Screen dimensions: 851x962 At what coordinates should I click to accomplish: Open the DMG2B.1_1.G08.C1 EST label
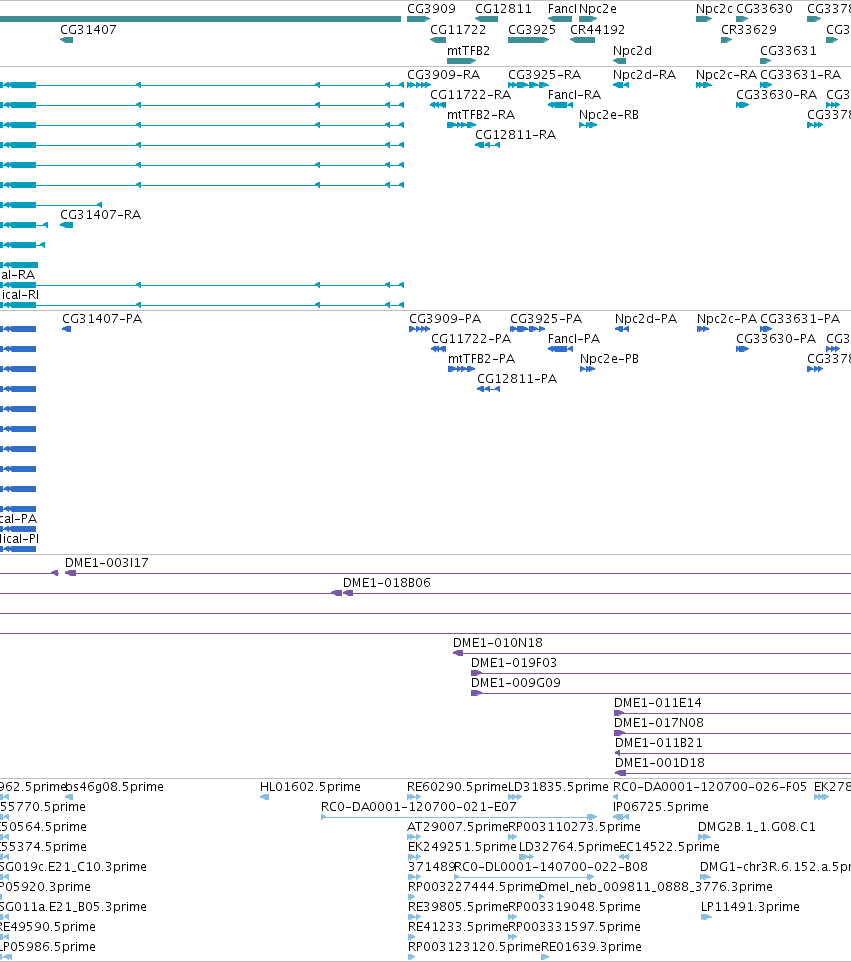coord(757,827)
